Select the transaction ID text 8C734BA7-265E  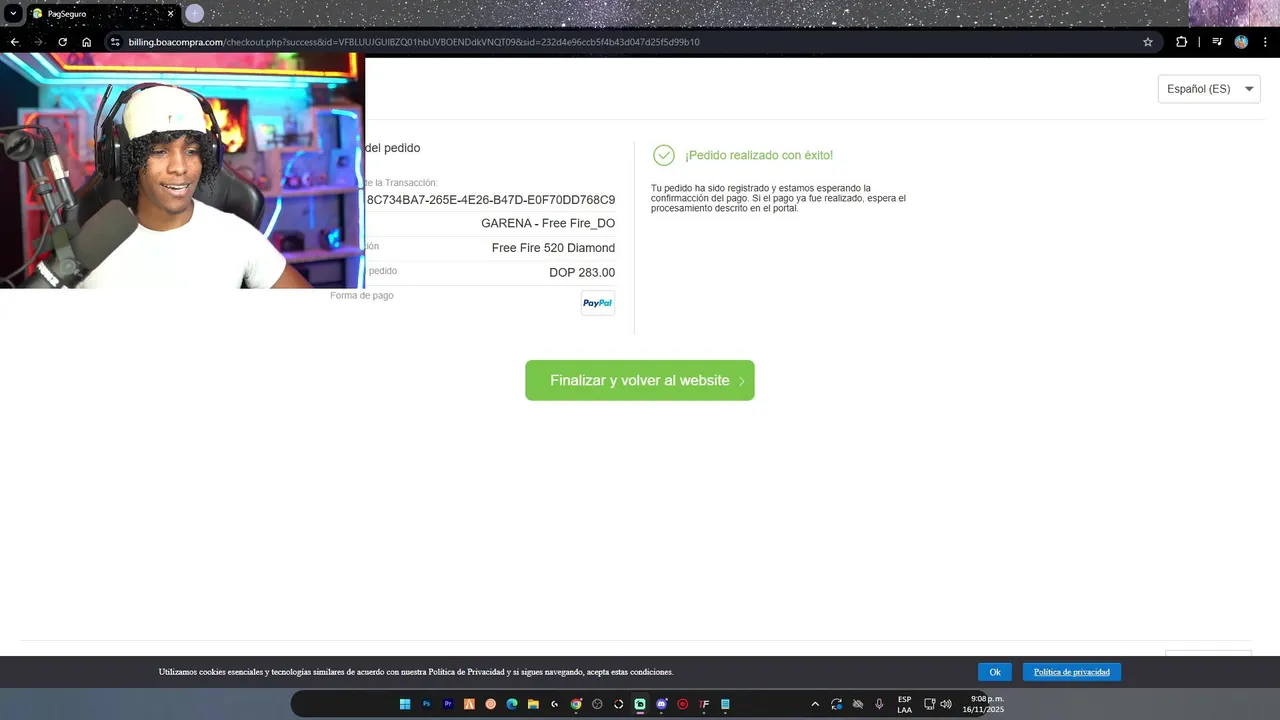click(x=491, y=200)
